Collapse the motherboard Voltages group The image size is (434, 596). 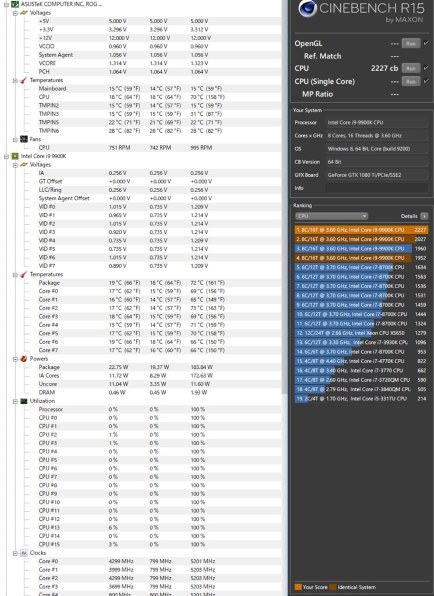coord(15,13)
